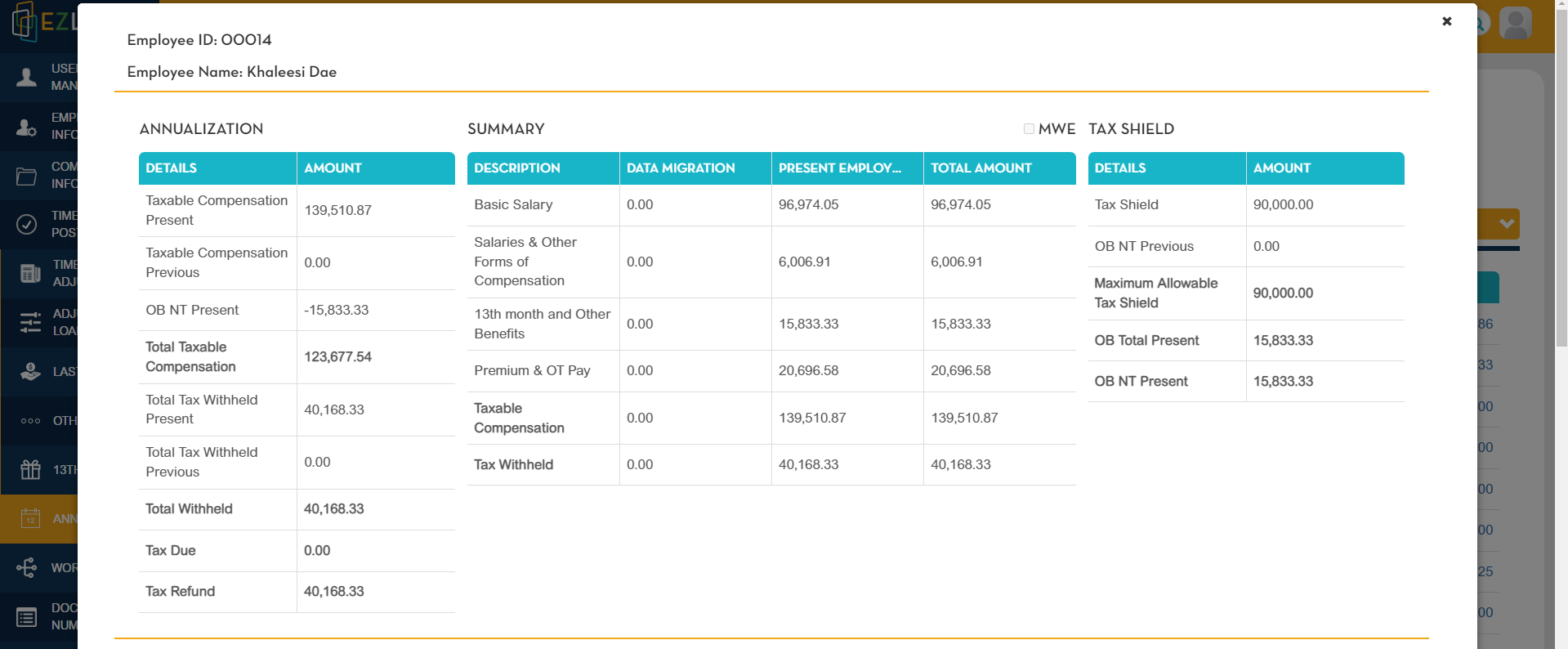Open Others three-dots icon
Image resolution: width=1568 pixels, height=649 pixels.
click(30, 421)
